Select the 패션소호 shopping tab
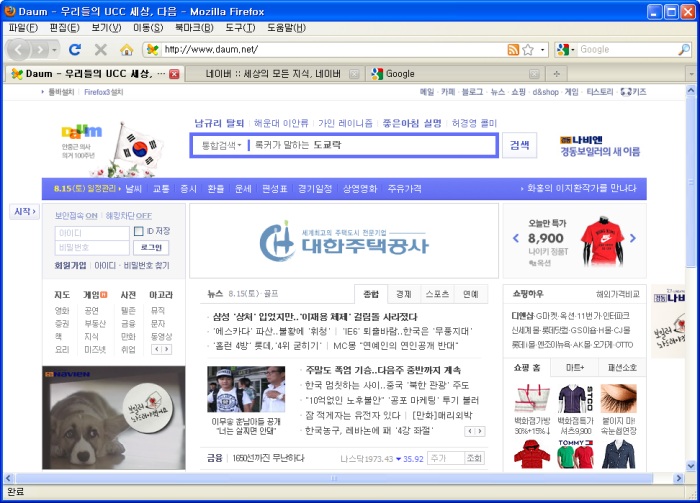The width and height of the screenshot is (700, 503). pos(622,368)
